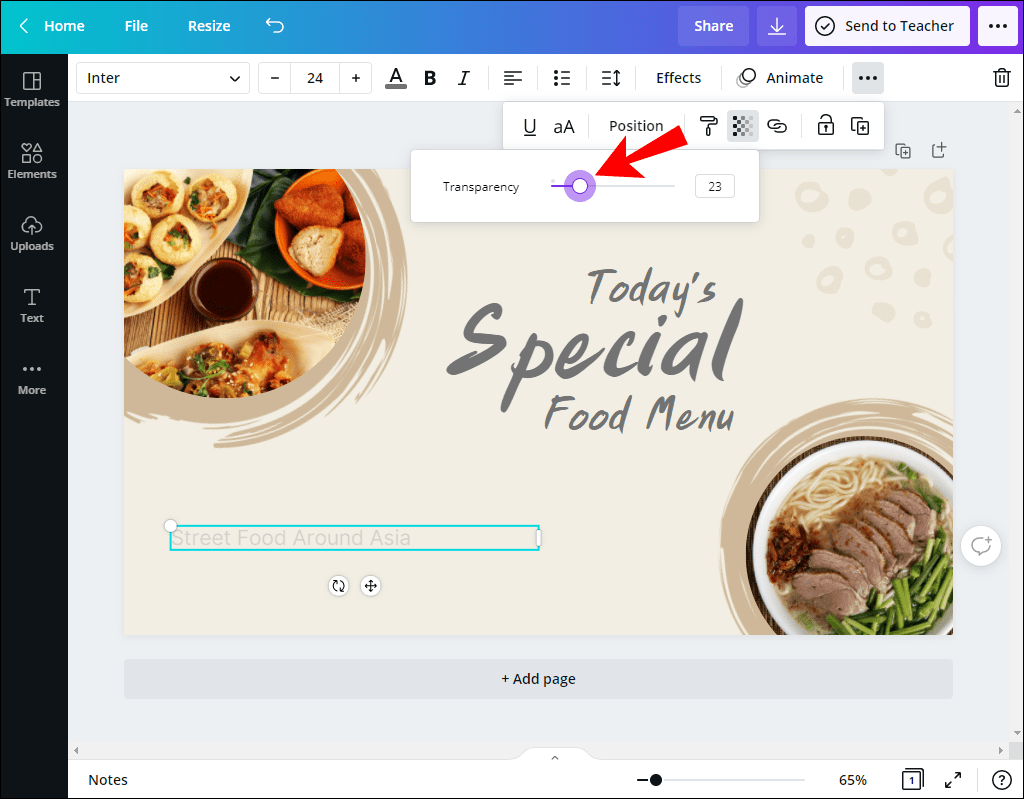Open the comment bubble on the canvas
The height and width of the screenshot is (799, 1024).
981,545
